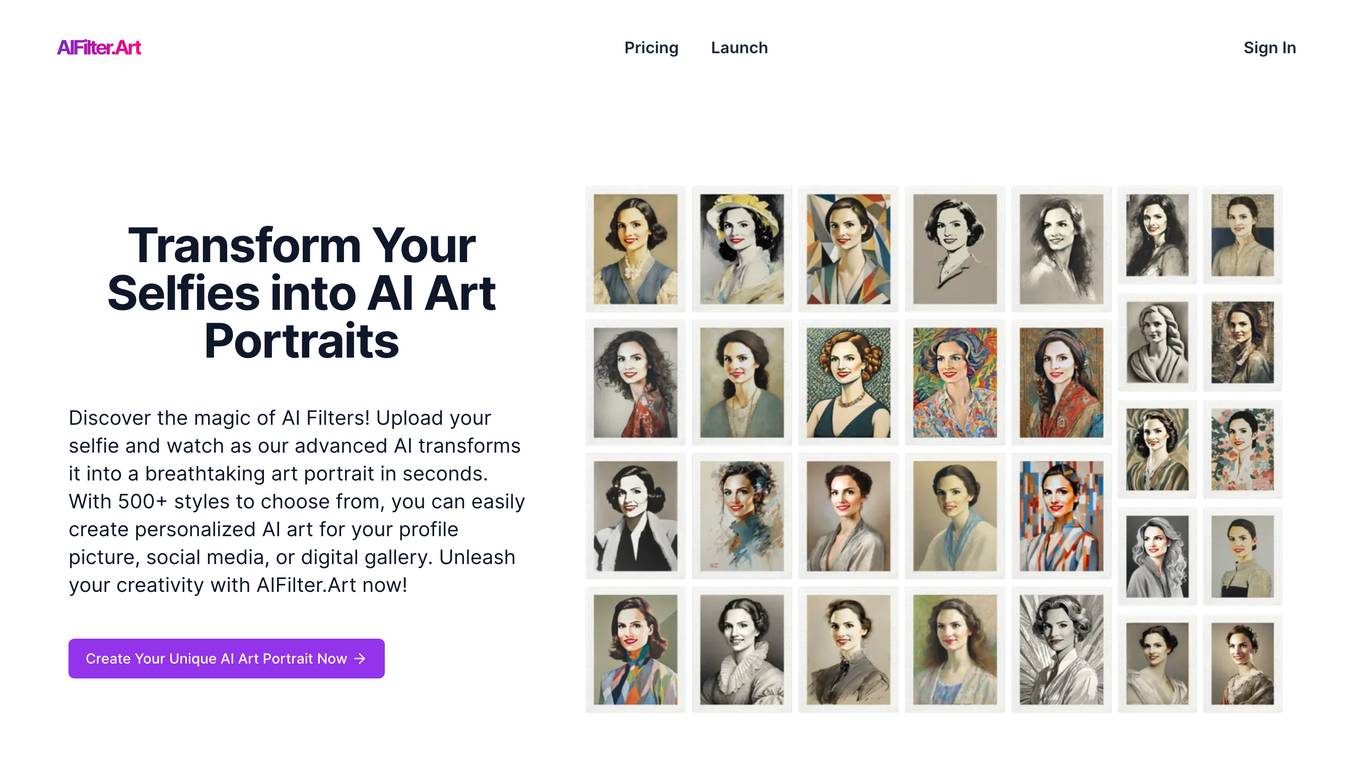Screen dimensions: 1360x764
Task: Open the Pricing page
Action: pyautogui.click(x=651, y=47)
